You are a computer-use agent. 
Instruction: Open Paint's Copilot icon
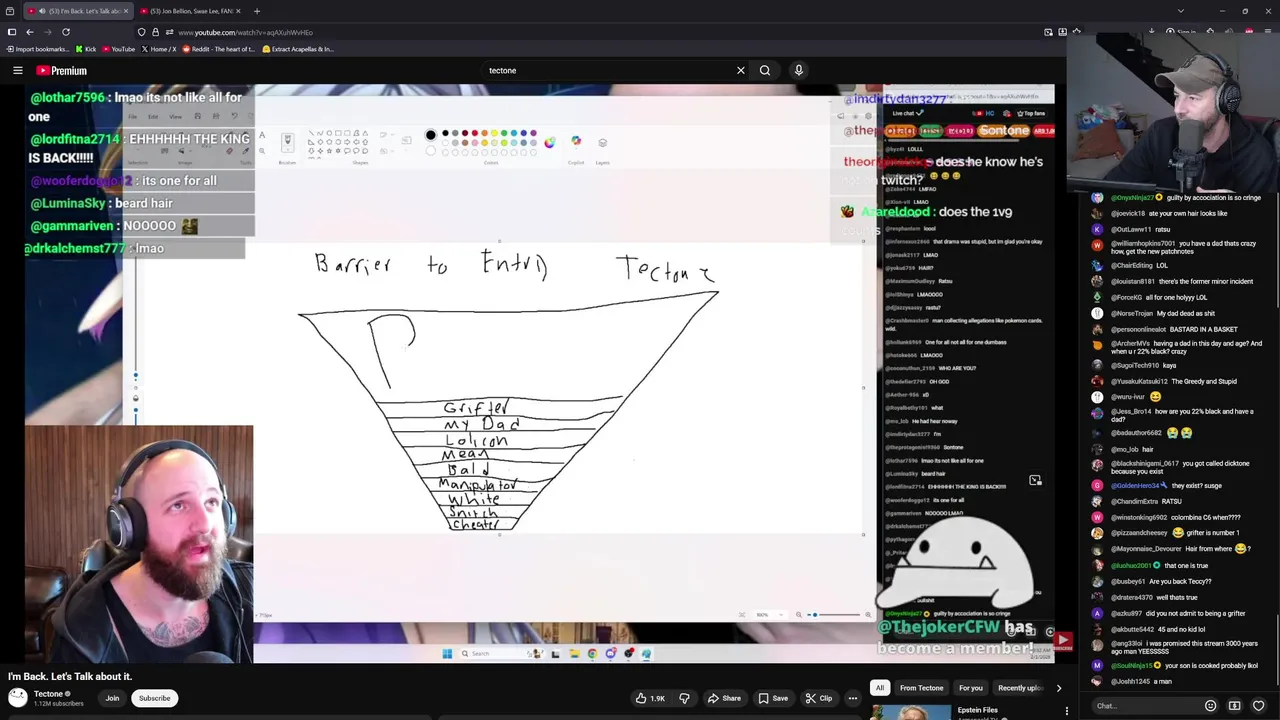click(576, 142)
